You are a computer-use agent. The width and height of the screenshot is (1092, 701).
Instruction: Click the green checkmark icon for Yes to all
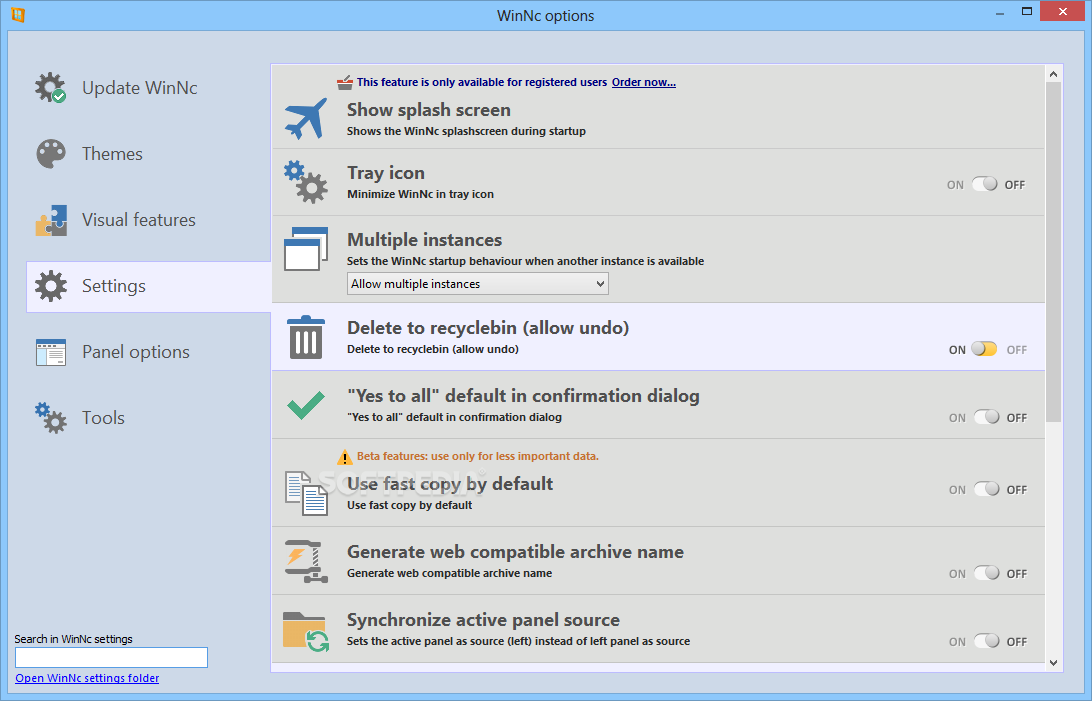(x=306, y=404)
